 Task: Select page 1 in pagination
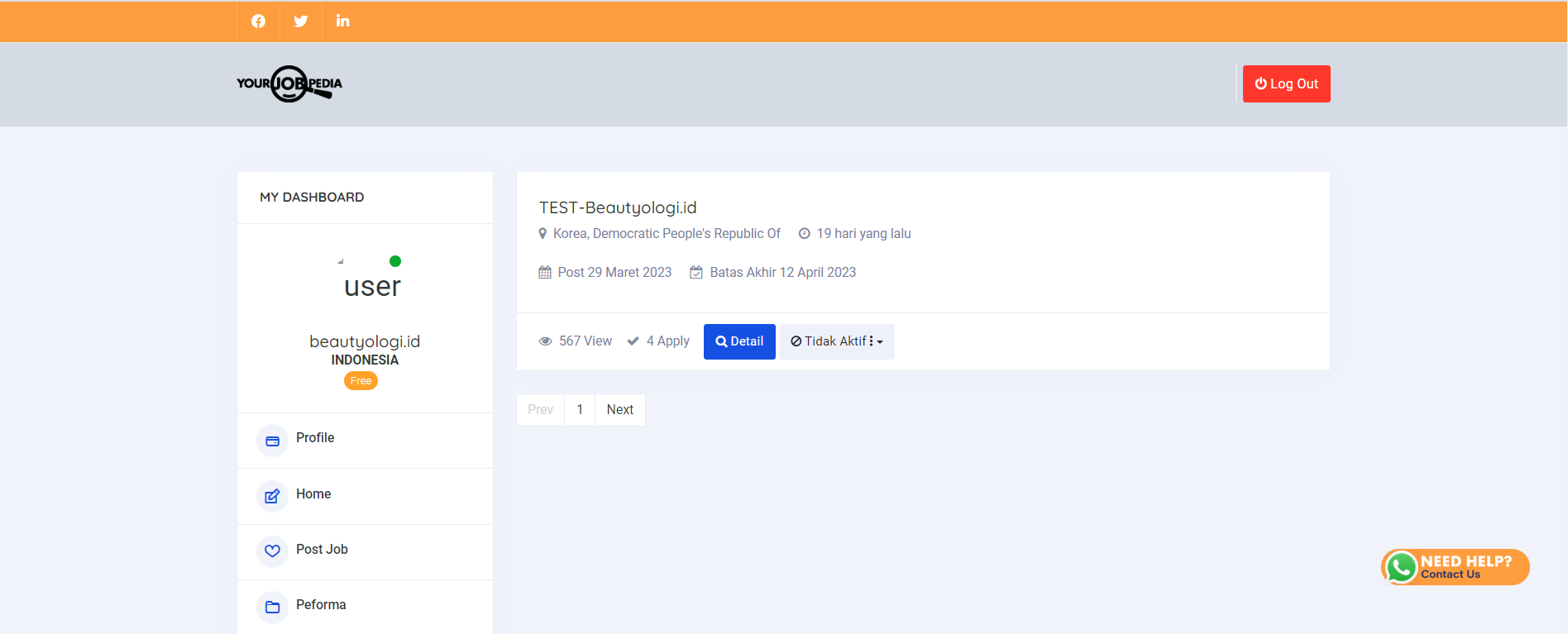click(580, 410)
